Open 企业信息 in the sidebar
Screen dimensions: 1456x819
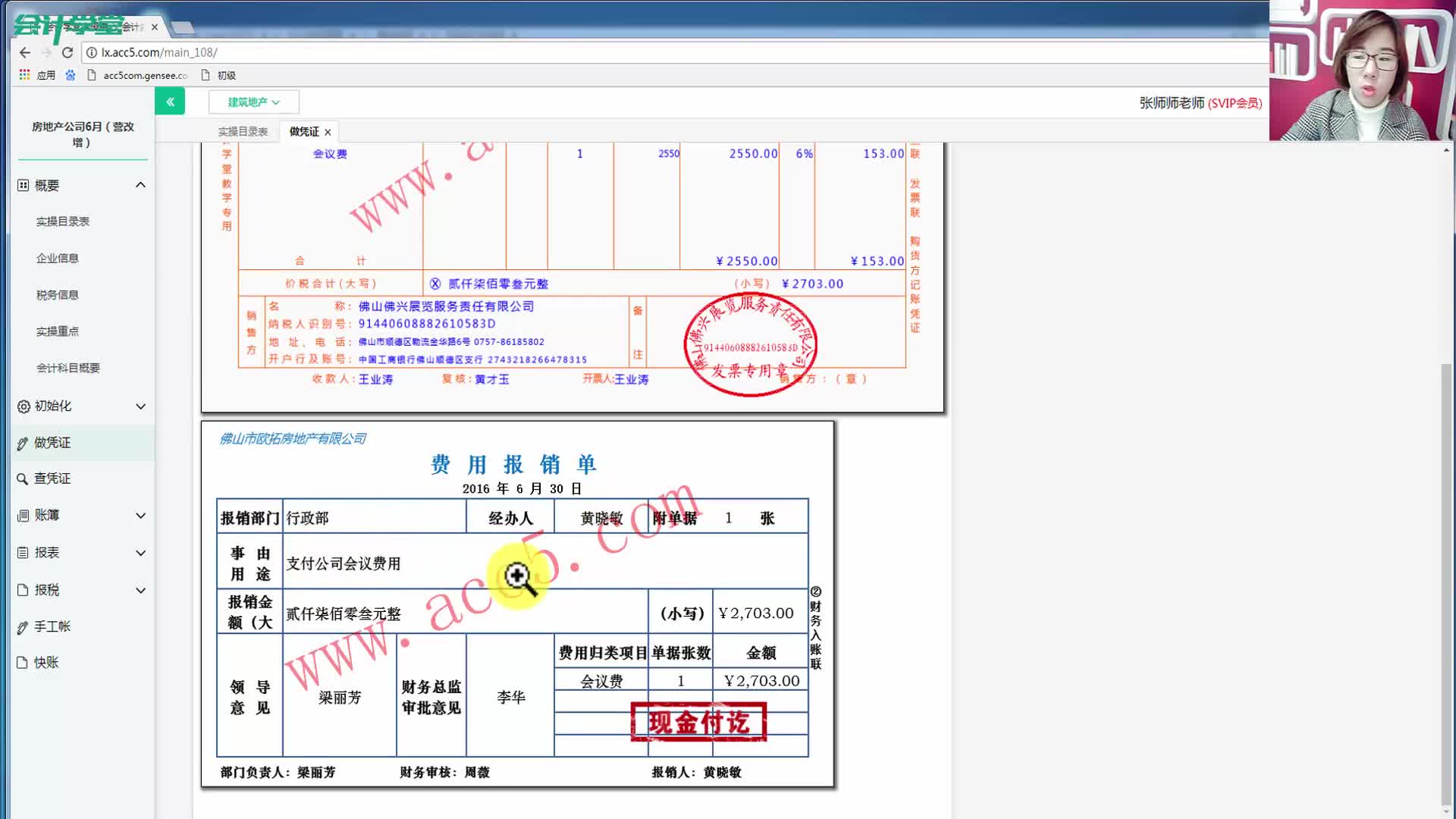click(58, 258)
